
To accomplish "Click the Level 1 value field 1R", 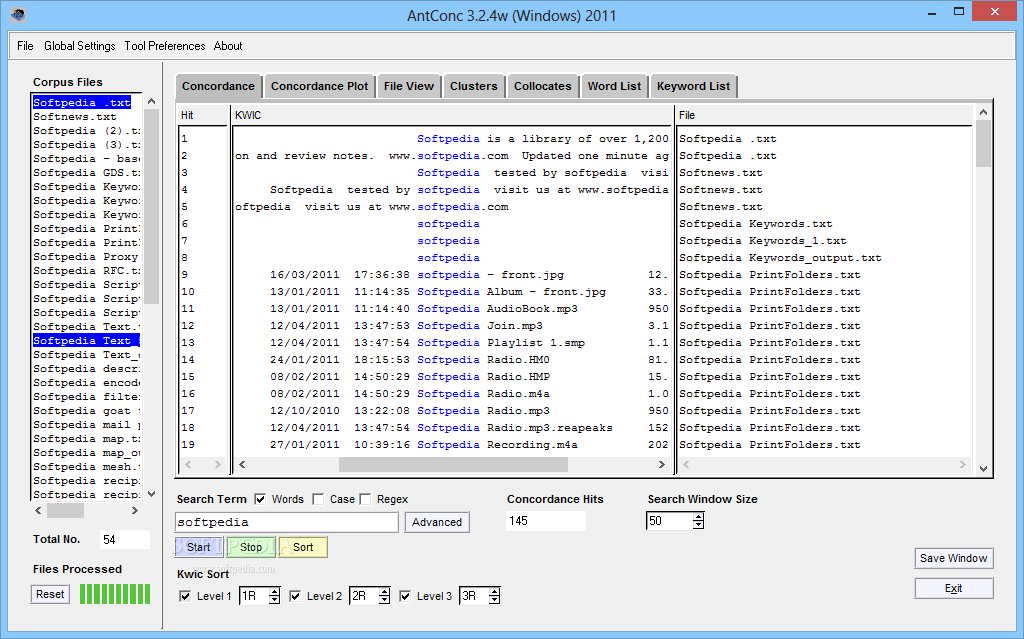I will 254,596.
